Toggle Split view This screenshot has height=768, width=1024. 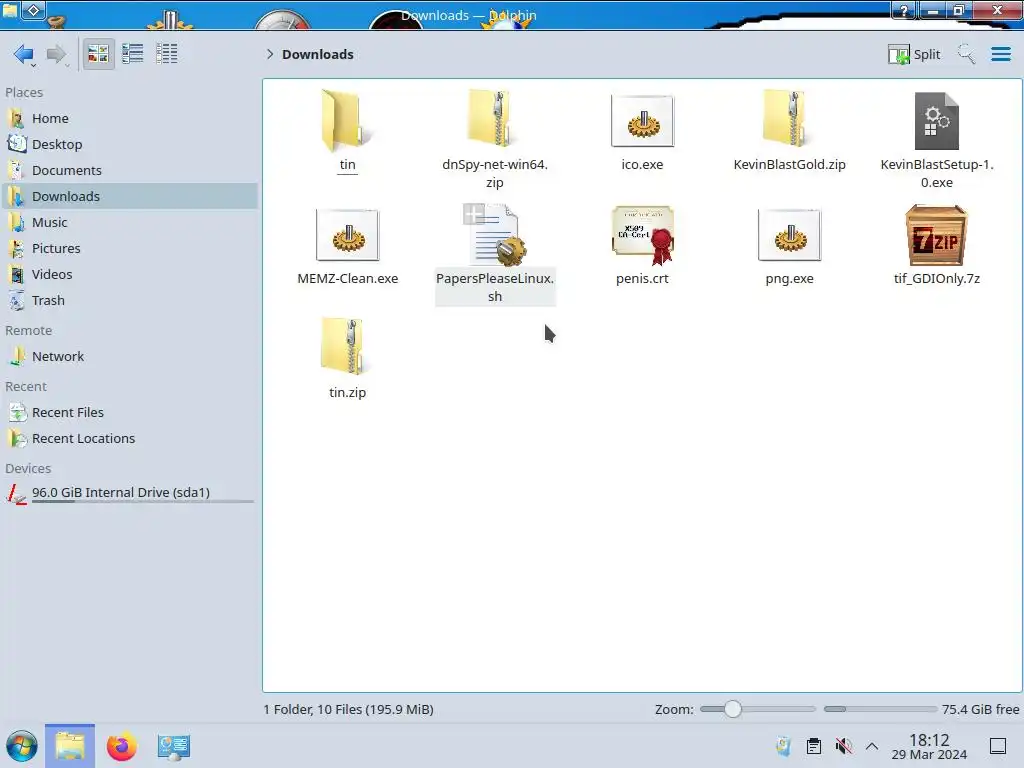(914, 54)
